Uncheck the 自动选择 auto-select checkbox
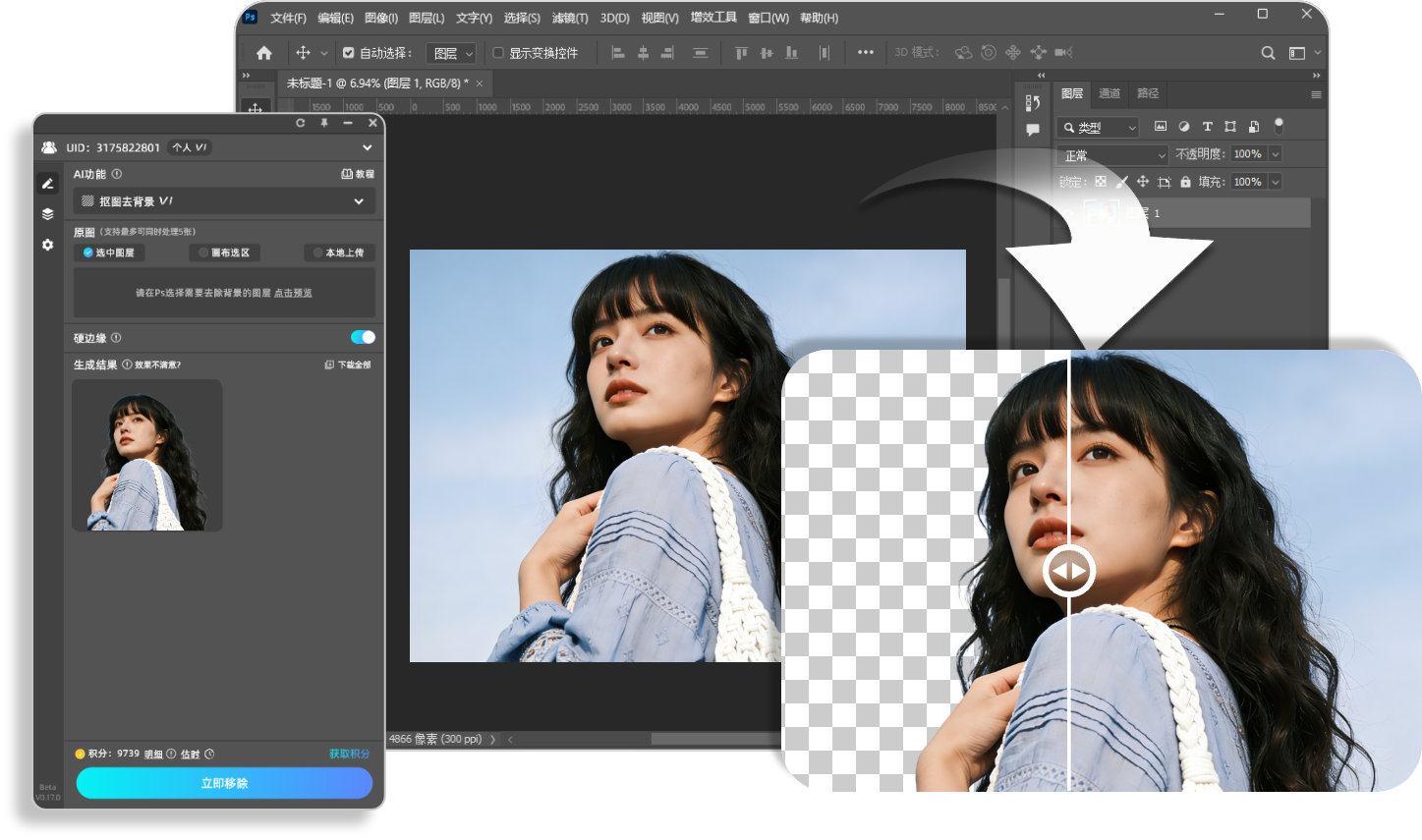 tap(348, 53)
